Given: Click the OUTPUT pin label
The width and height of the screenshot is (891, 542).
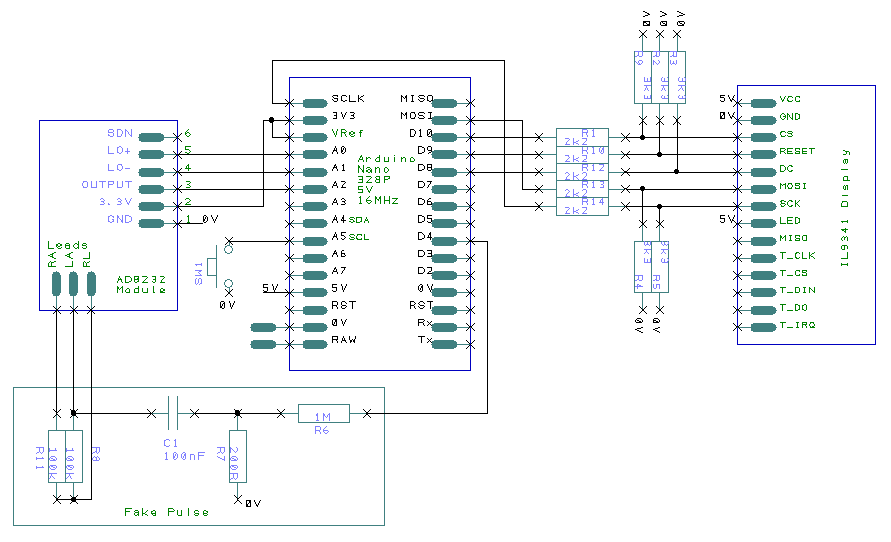Looking at the screenshot, I should [107, 185].
